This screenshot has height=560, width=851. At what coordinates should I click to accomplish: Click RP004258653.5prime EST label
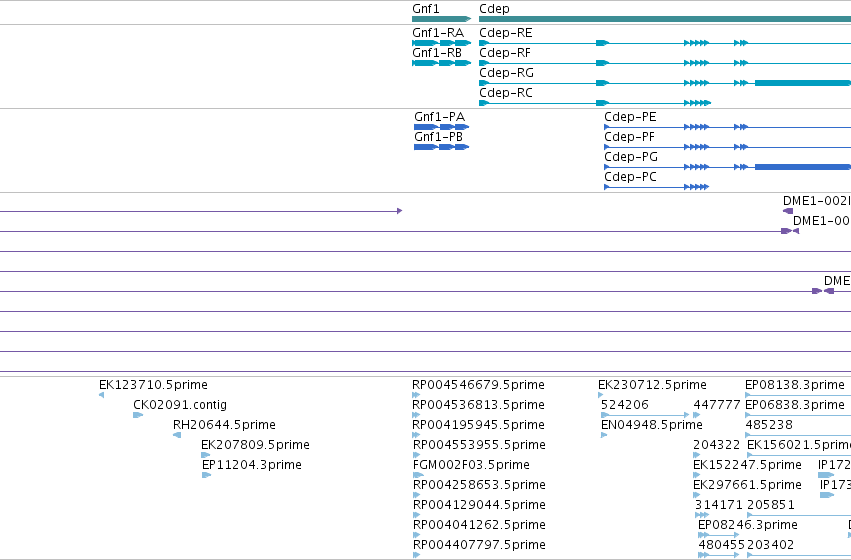pyautogui.click(x=479, y=485)
